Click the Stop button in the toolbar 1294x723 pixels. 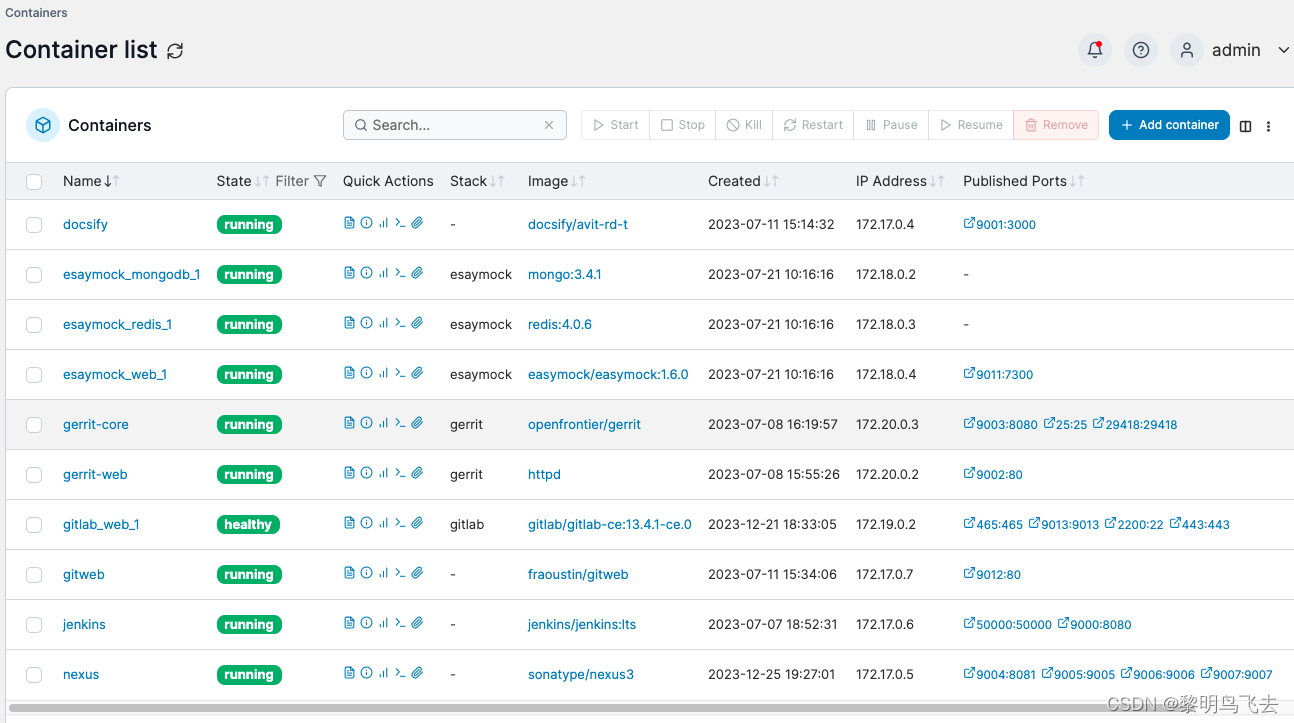tap(683, 125)
